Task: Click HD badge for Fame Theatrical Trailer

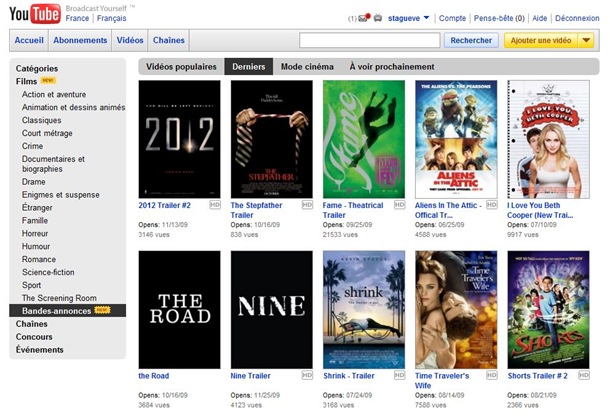Action: pyautogui.click(x=400, y=205)
